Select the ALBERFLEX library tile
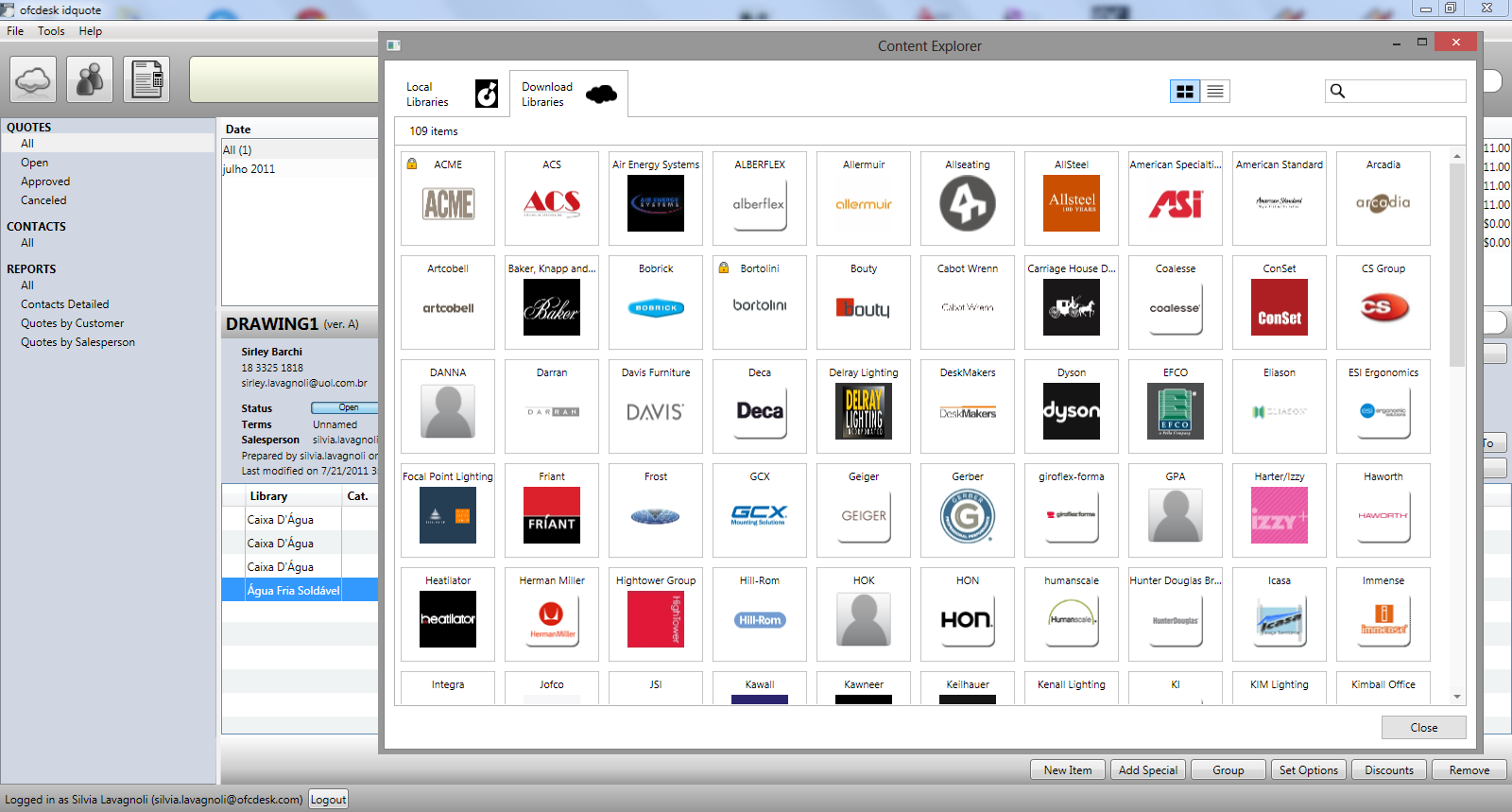Viewport: 1512px width, 812px height. click(760, 199)
